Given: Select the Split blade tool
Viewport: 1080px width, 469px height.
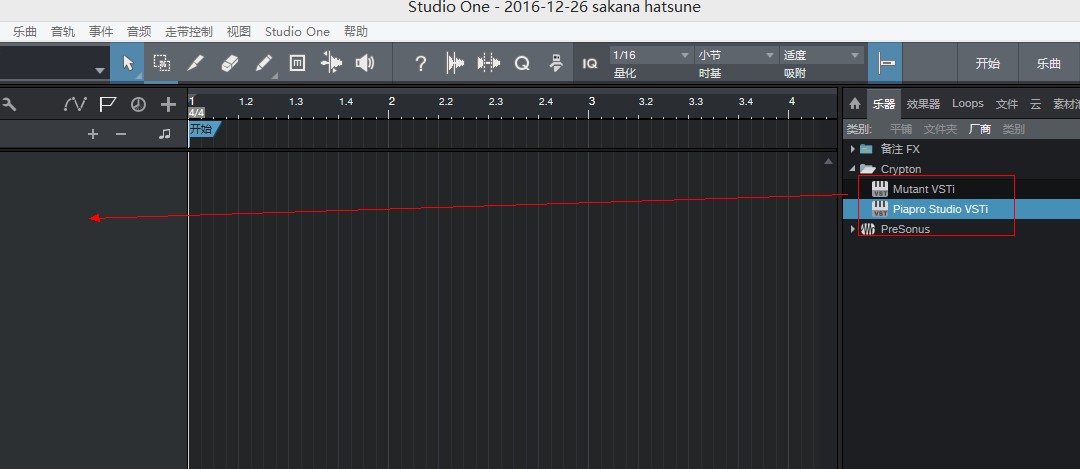Looking at the screenshot, I should tap(196, 63).
